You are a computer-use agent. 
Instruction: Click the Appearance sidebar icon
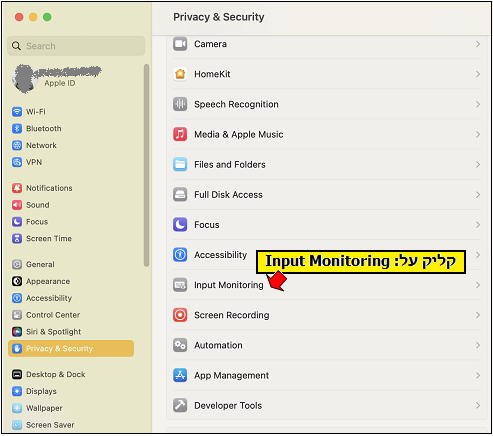point(17,281)
